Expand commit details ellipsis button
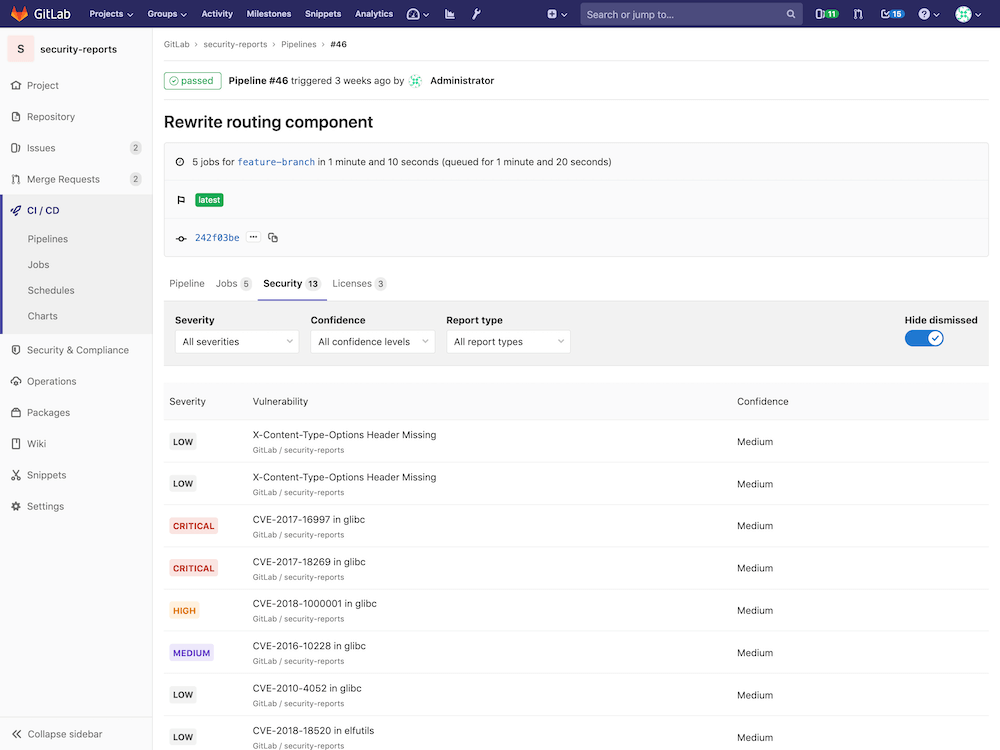 pyautogui.click(x=254, y=238)
